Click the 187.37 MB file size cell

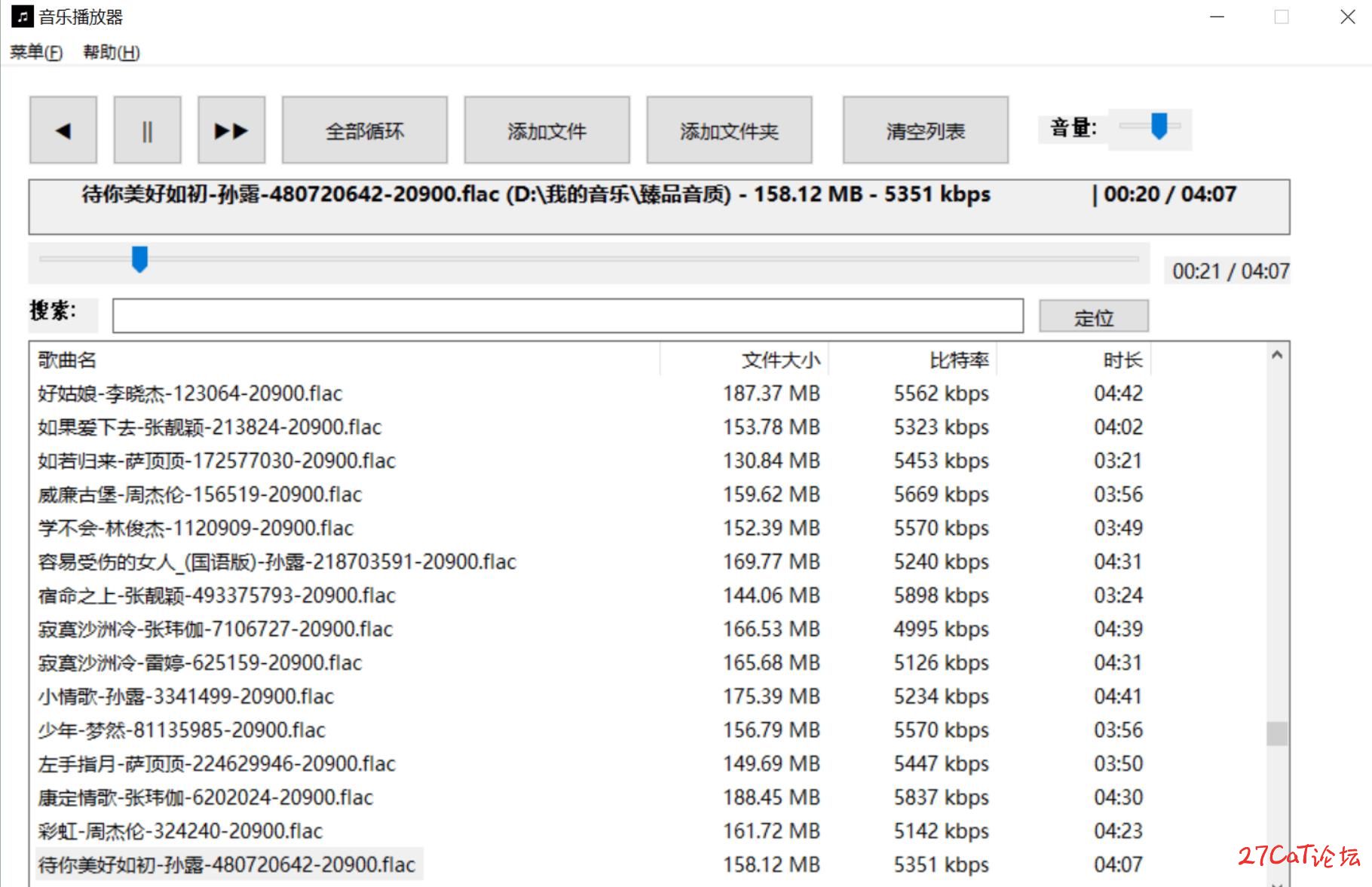click(x=771, y=393)
